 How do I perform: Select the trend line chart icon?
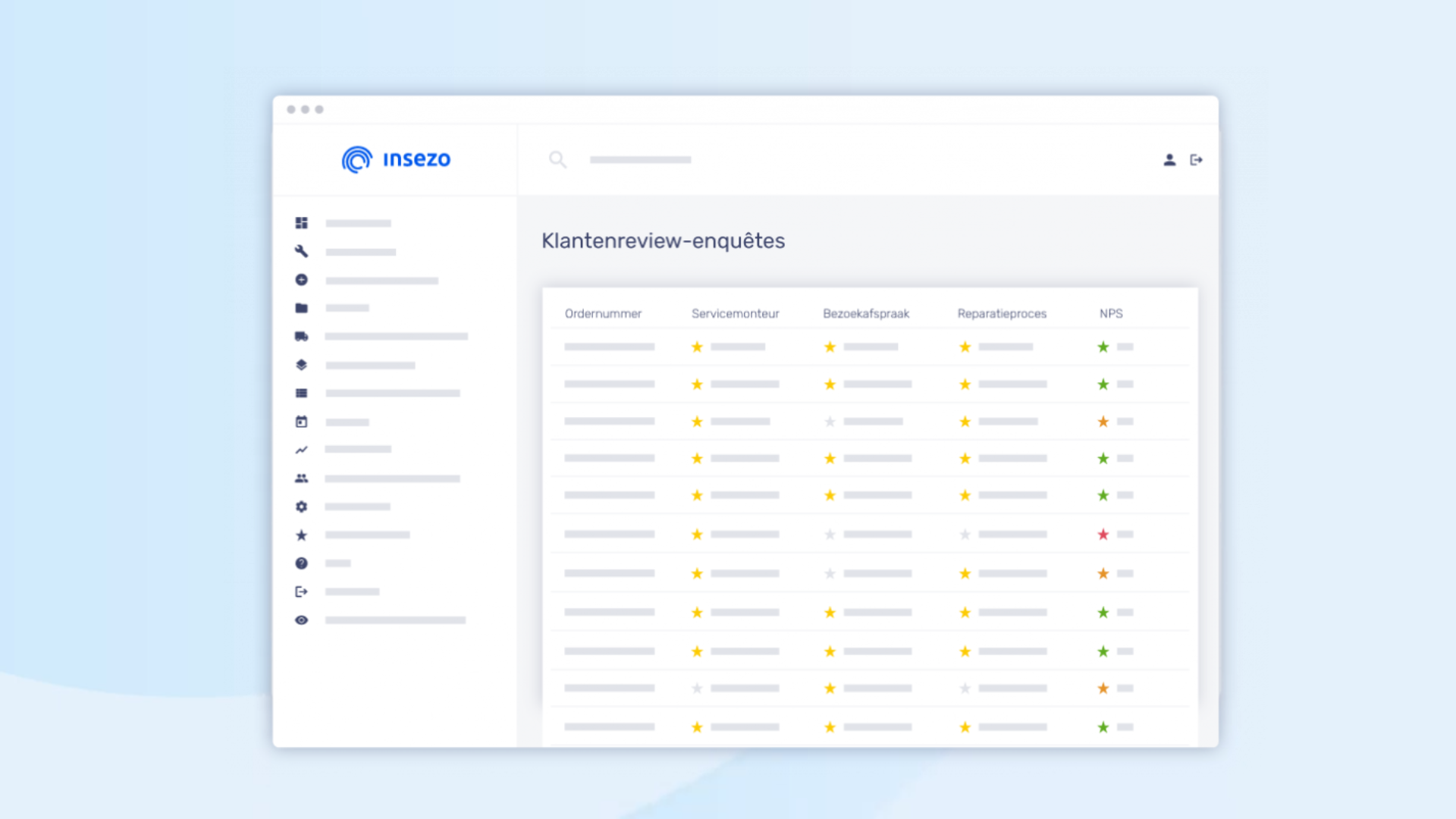point(301,450)
